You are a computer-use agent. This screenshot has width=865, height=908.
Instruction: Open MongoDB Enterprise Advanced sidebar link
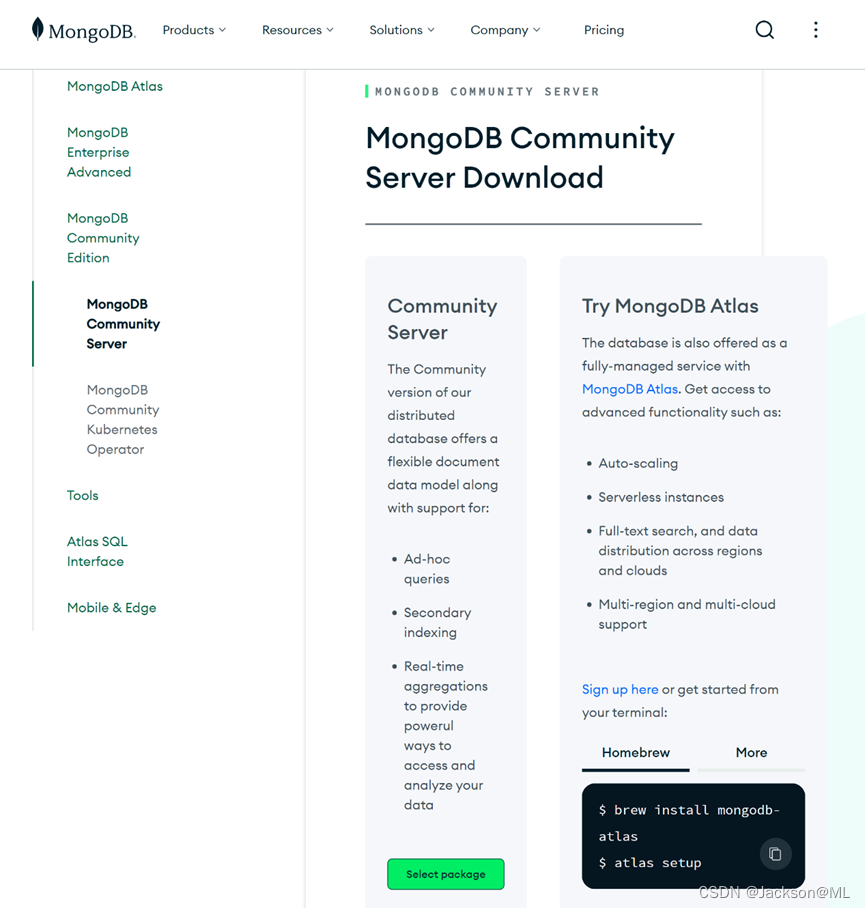98,152
